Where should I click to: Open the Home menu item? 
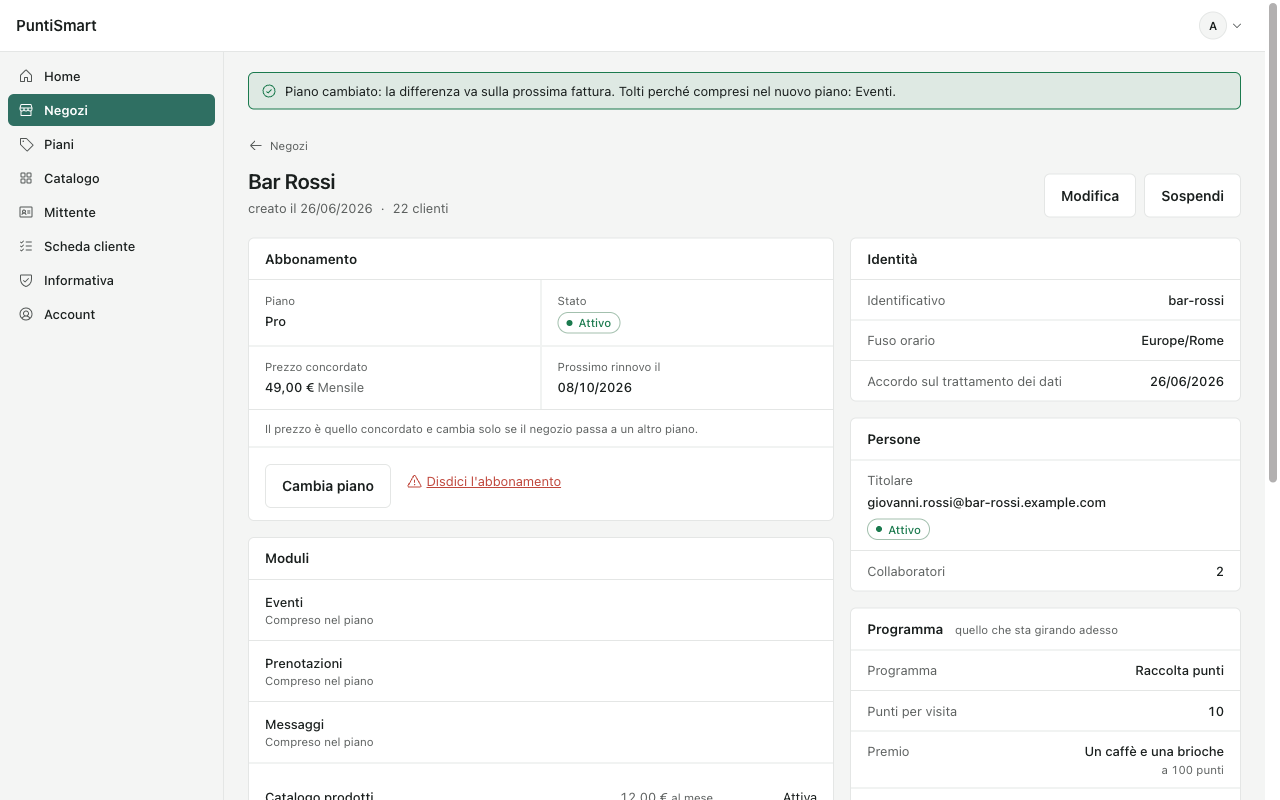[x=111, y=76]
